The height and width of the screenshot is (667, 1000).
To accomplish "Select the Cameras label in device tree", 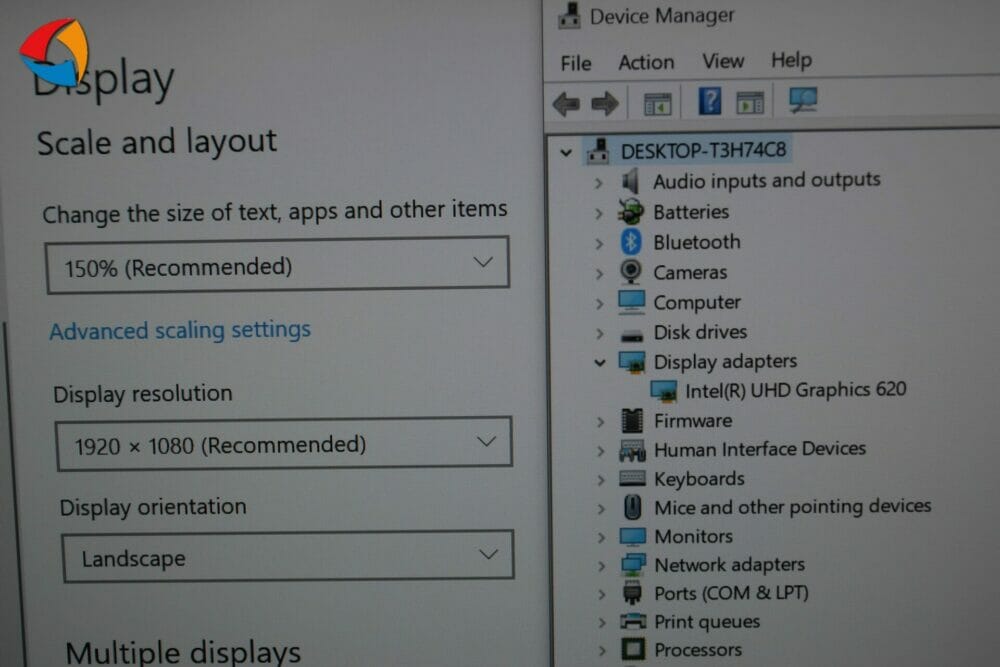I will (x=690, y=272).
